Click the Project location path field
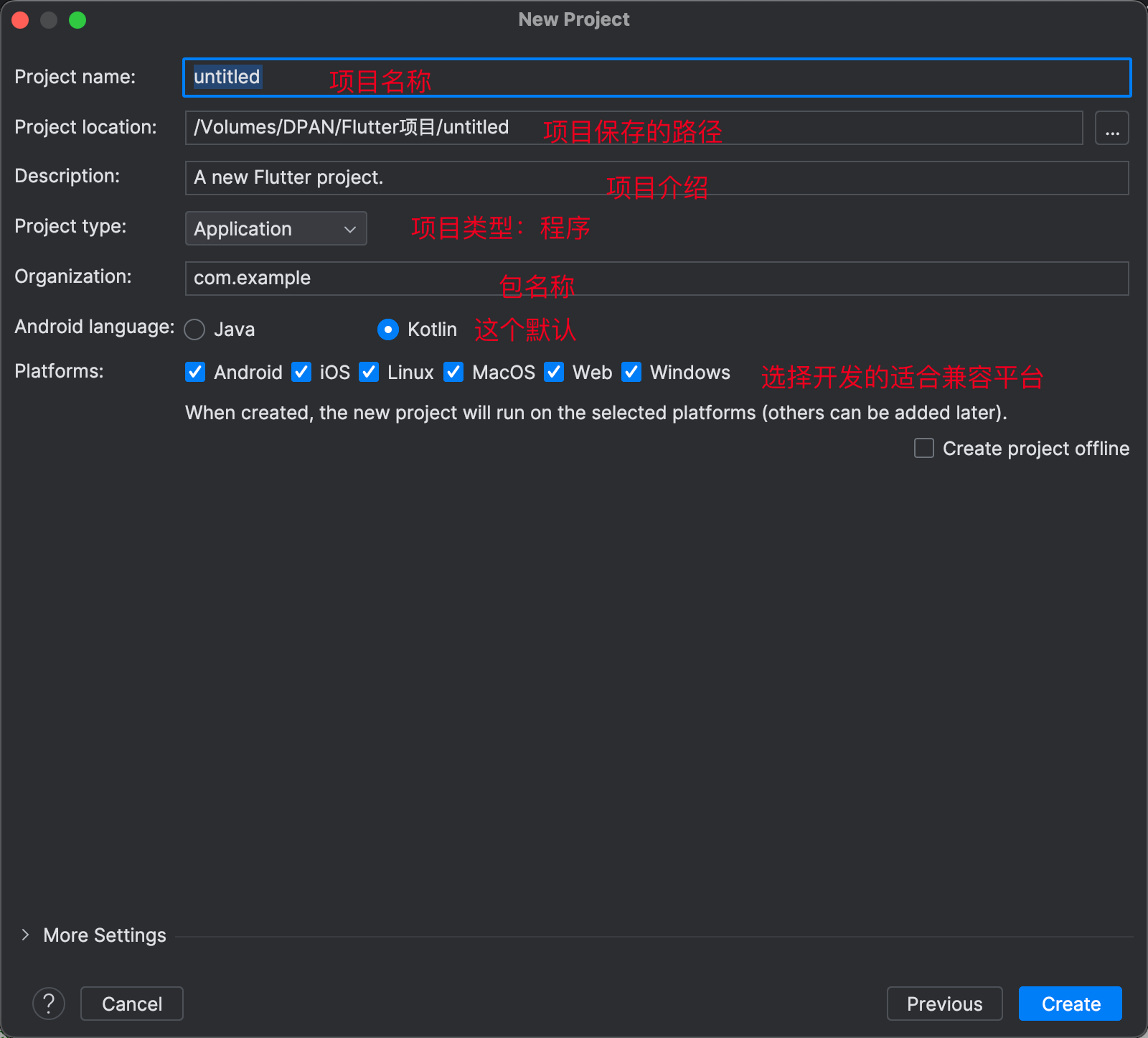 click(x=634, y=128)
